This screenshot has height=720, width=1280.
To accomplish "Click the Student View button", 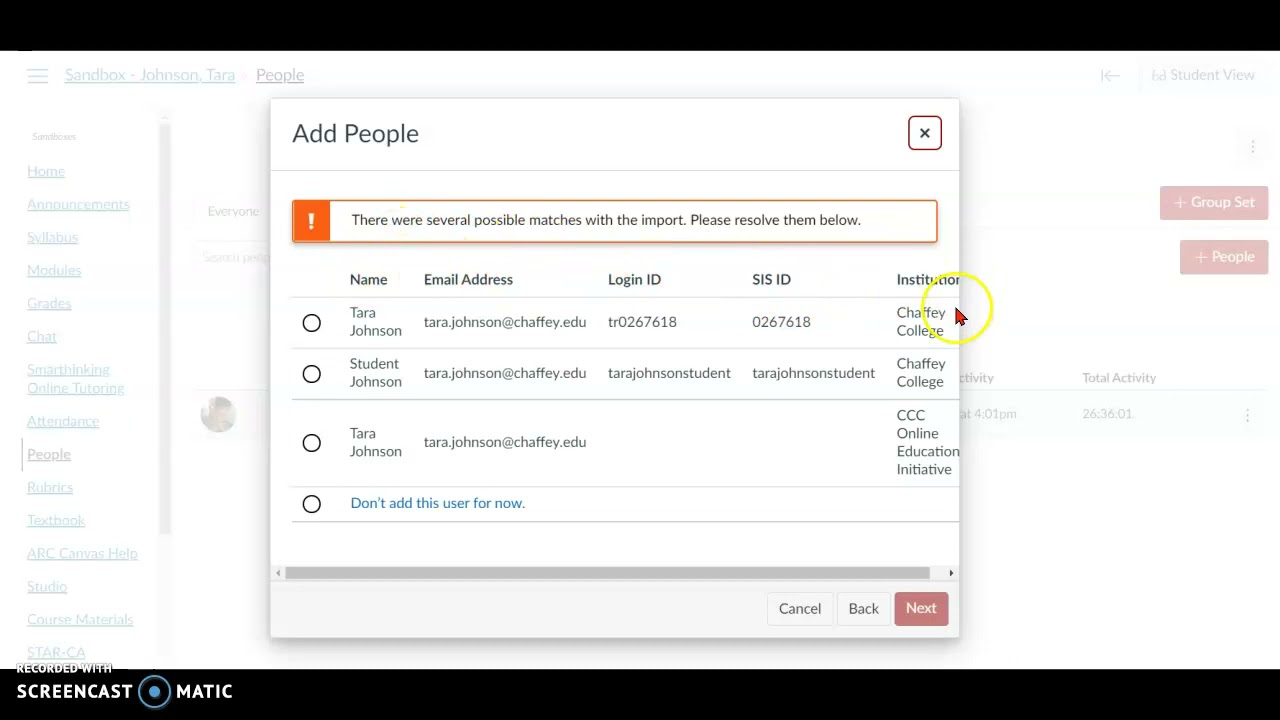I will [x=1203, y=75].
